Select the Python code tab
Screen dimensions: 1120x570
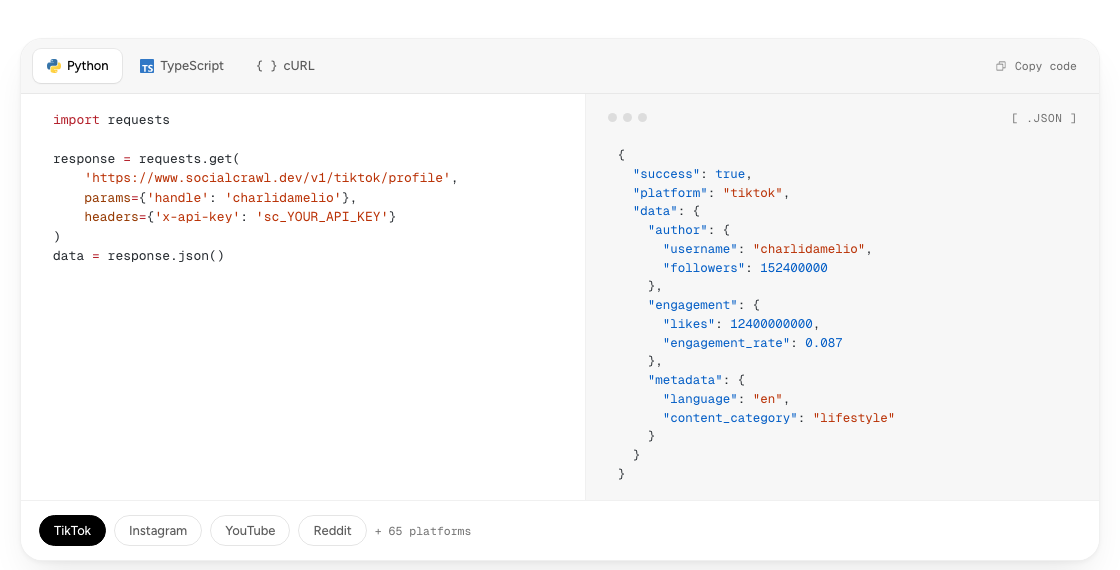[77, 66]
